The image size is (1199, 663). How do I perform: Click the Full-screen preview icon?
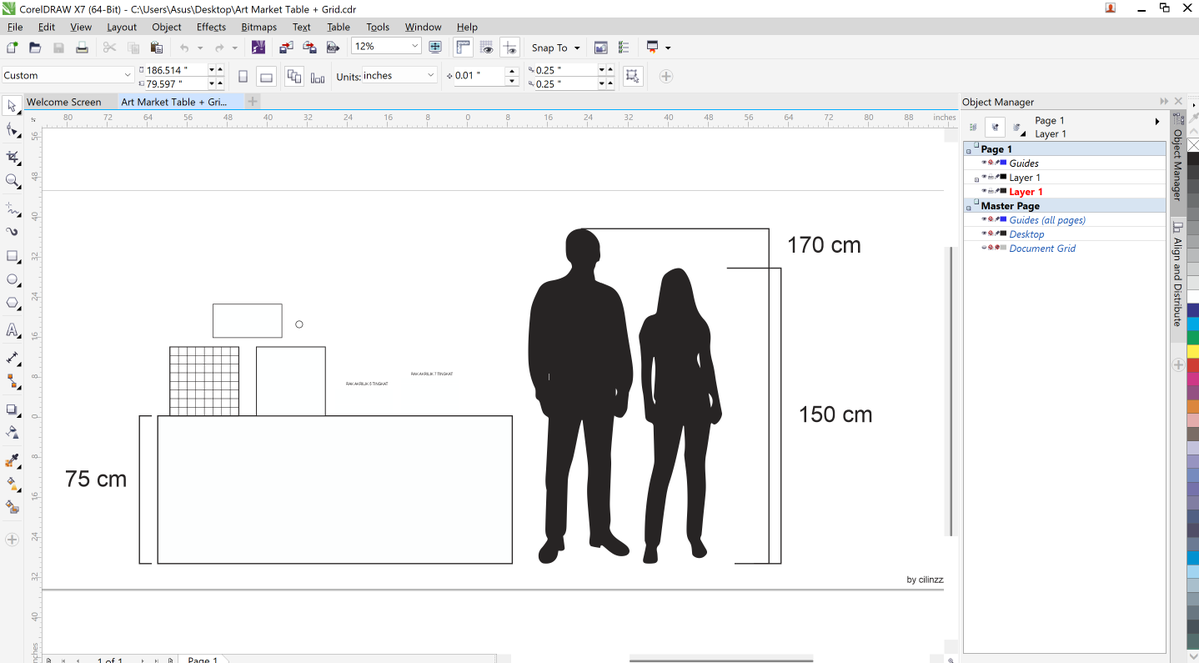(x=435, y=47)
